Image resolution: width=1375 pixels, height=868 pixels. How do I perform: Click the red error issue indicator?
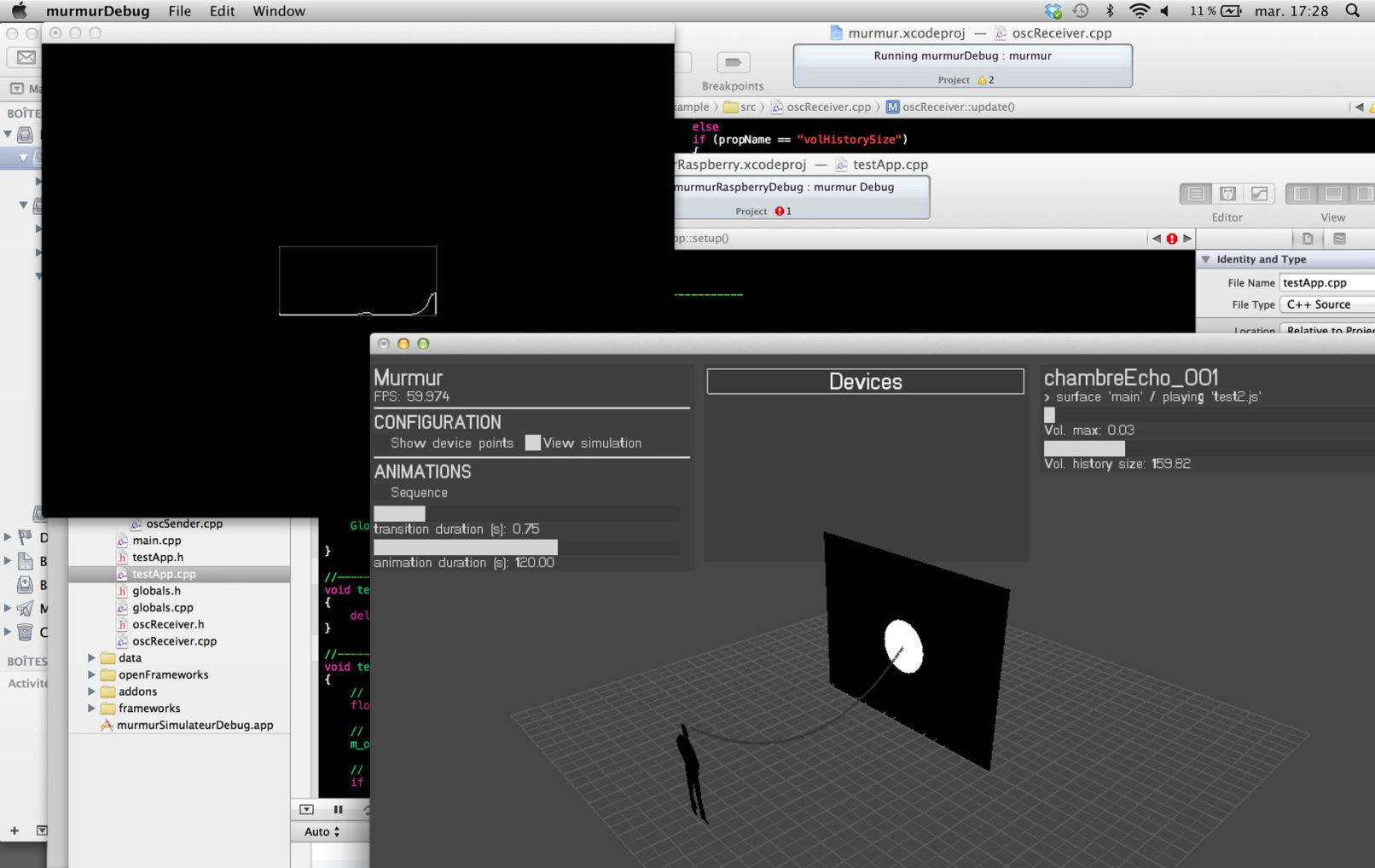(x=1172, y=239)
